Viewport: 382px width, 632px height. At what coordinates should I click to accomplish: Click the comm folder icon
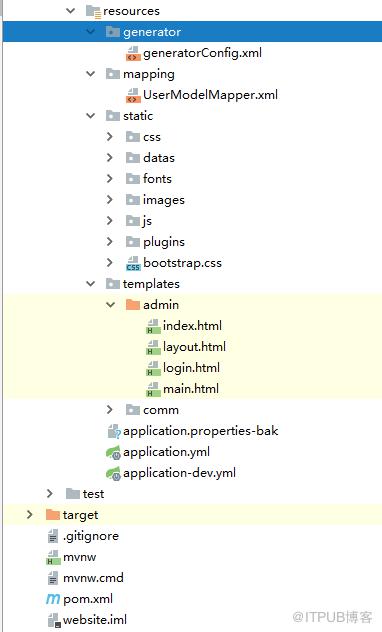click(133, 410)
